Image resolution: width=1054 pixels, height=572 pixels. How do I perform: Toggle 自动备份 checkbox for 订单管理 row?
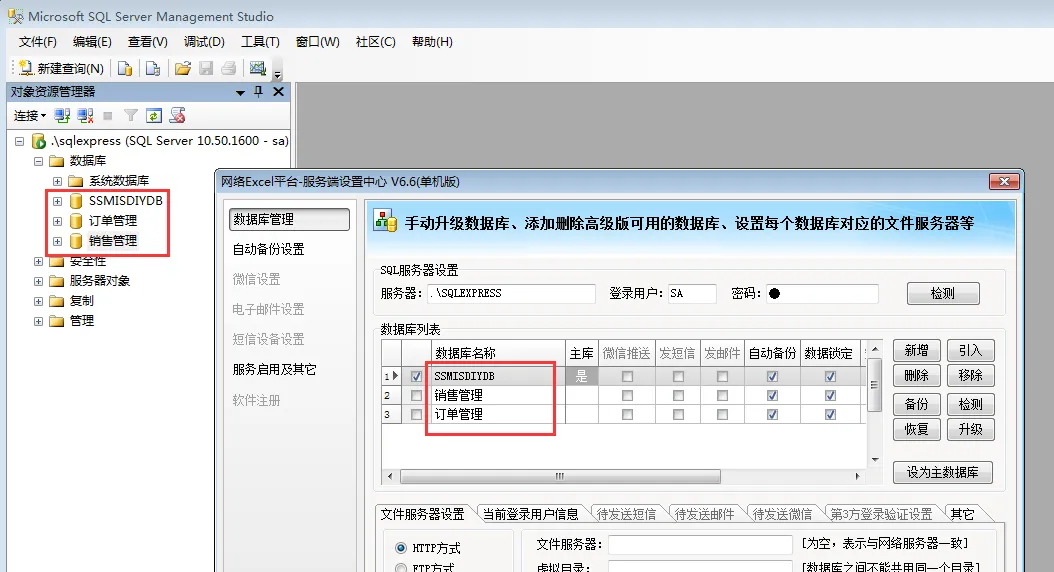tap(772, 415)
